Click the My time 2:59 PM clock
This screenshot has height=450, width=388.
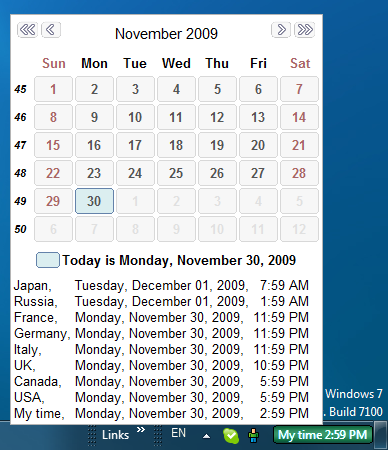pyautogui.click(x=323, y=435)
